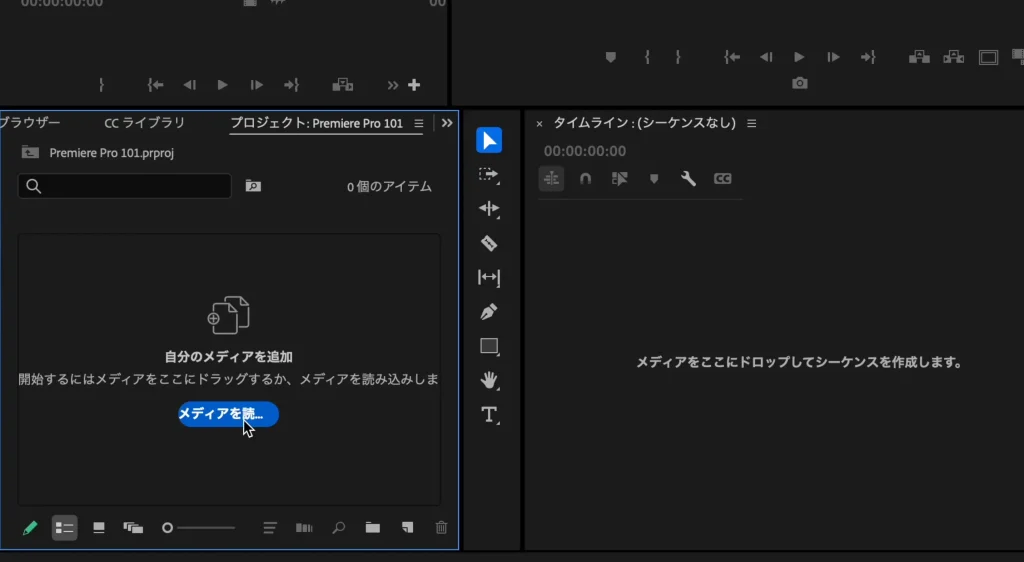
Task: Open timeline panel hamburger menu
Action: click(x=752, y=123)
